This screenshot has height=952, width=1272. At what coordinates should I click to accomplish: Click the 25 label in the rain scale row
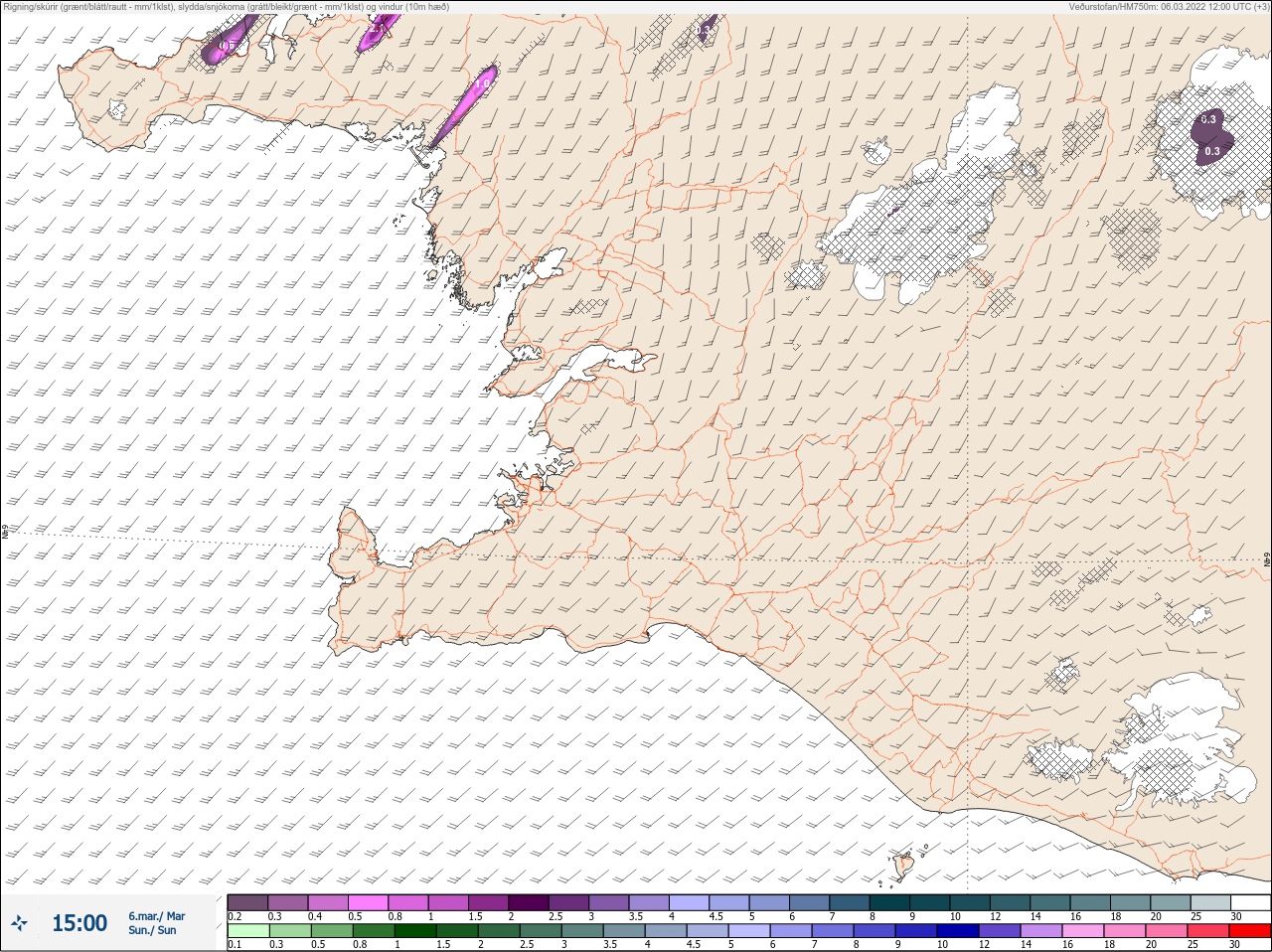[x=1192, y=945]
